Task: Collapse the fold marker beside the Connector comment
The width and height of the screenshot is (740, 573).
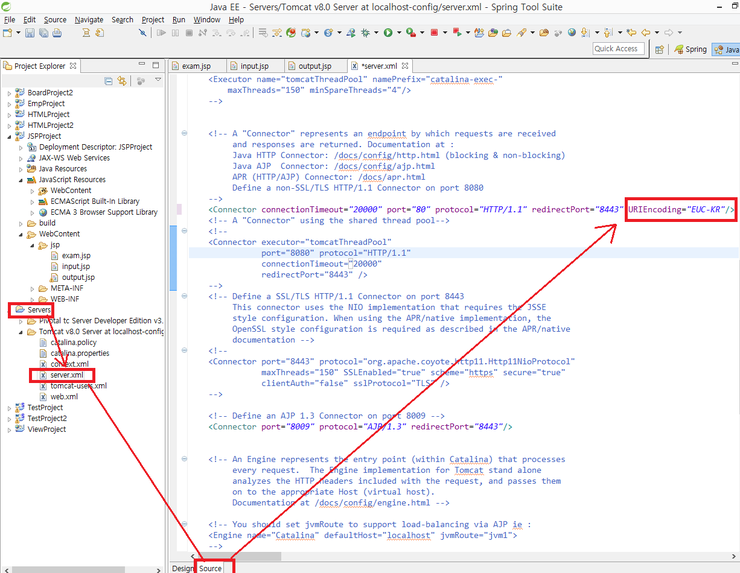Action: (184, 133)
